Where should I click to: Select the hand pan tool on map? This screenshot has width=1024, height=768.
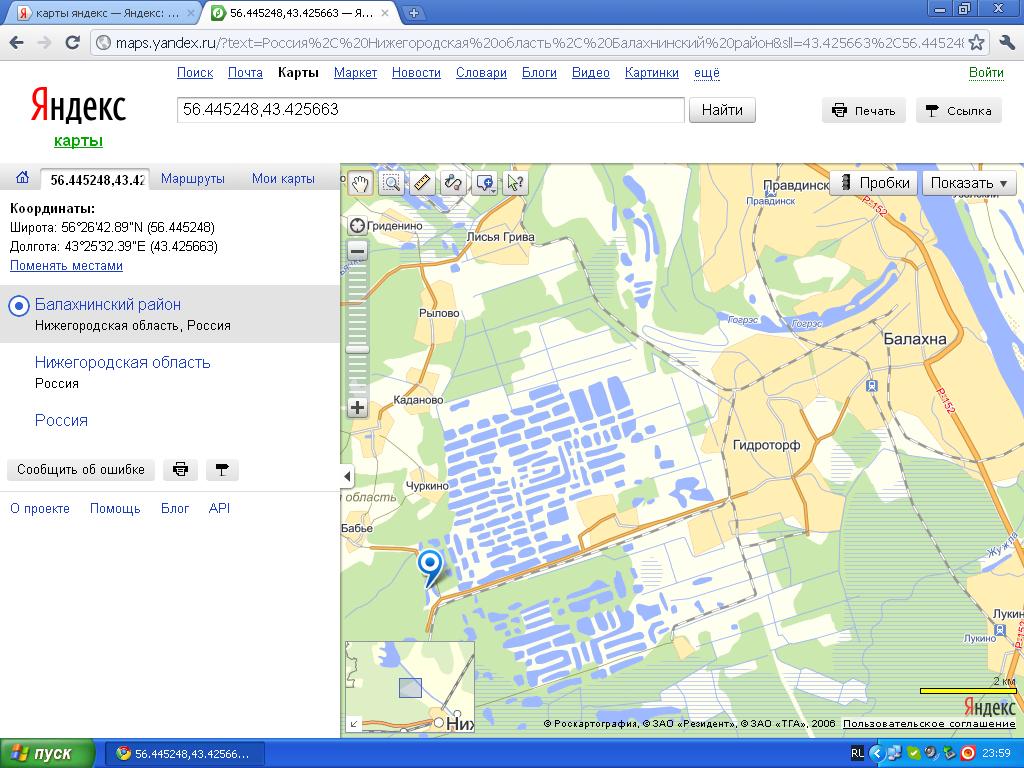click(360, 182)
